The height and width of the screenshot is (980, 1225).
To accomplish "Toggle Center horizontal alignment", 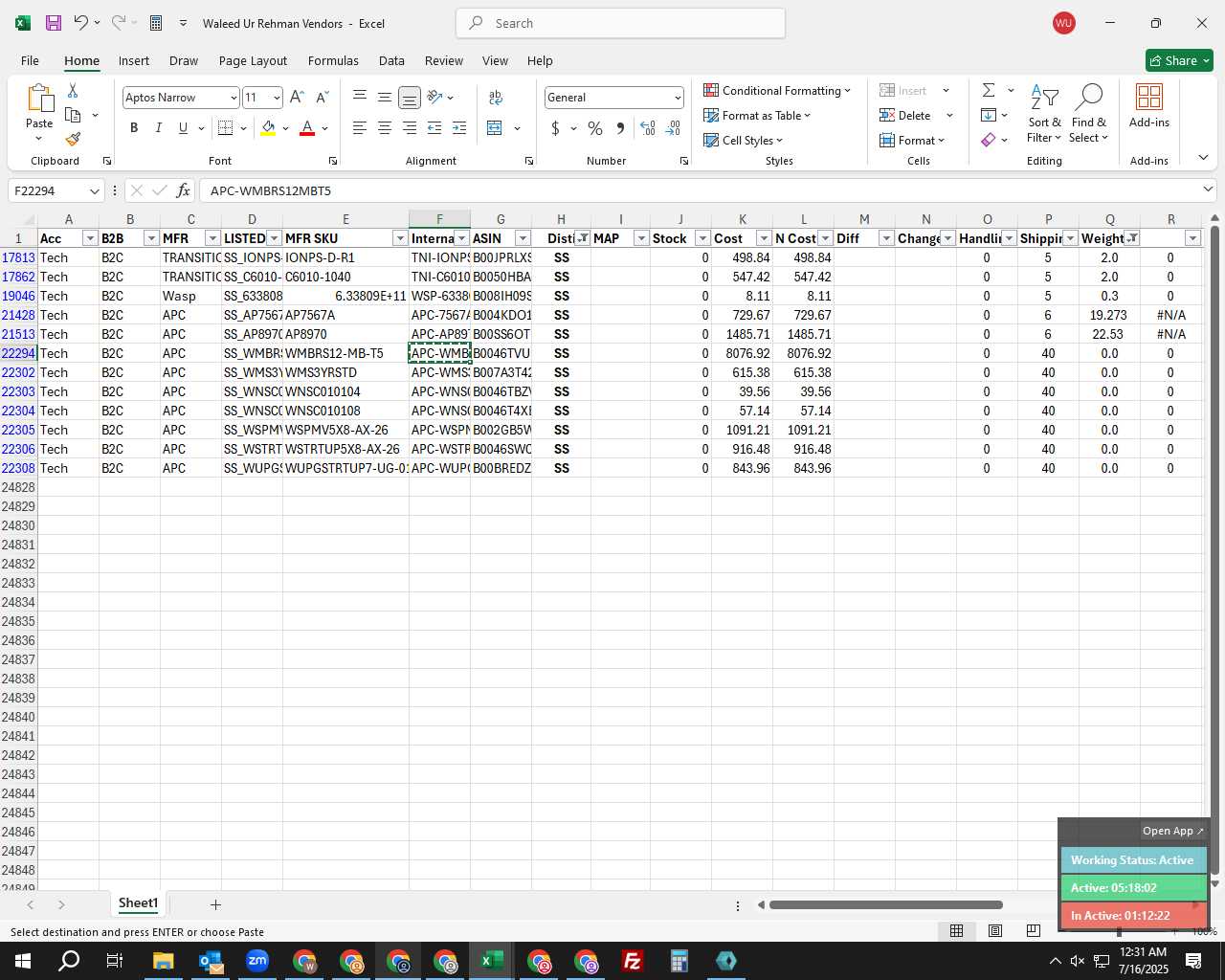I will [x=385, y=128].
